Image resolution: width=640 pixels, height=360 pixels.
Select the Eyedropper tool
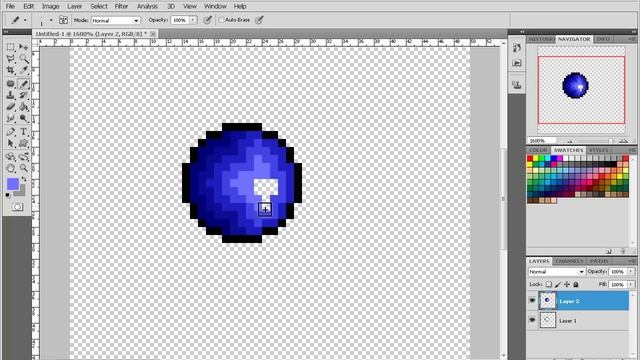24,70
